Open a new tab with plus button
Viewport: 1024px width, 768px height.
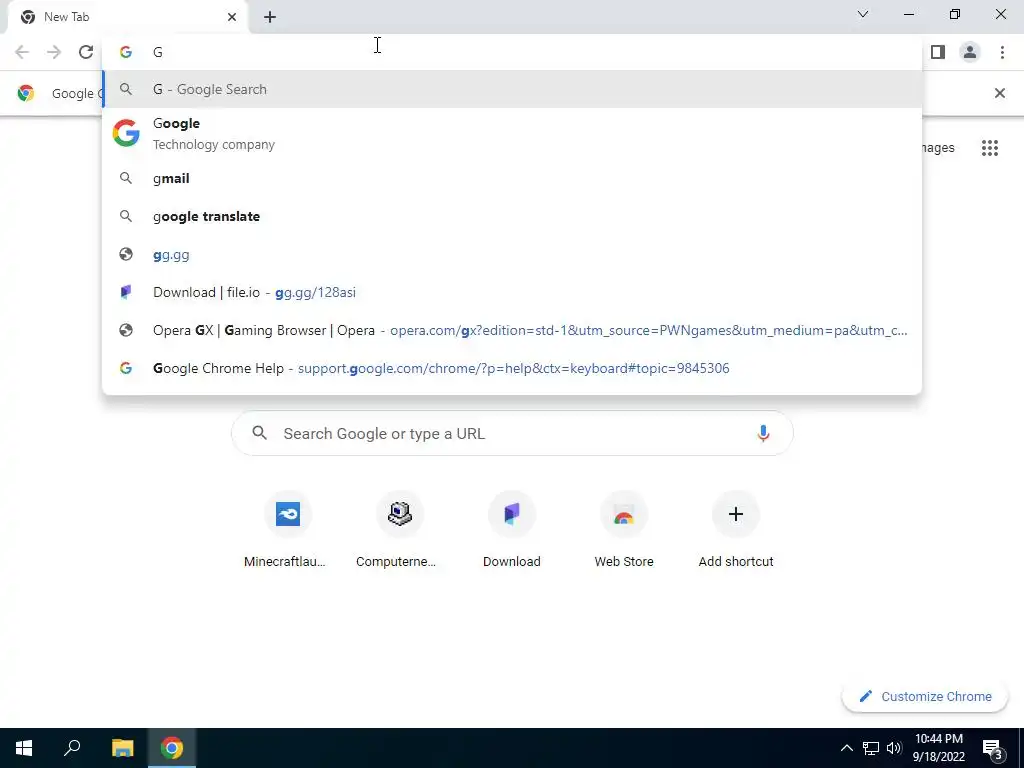270,17
